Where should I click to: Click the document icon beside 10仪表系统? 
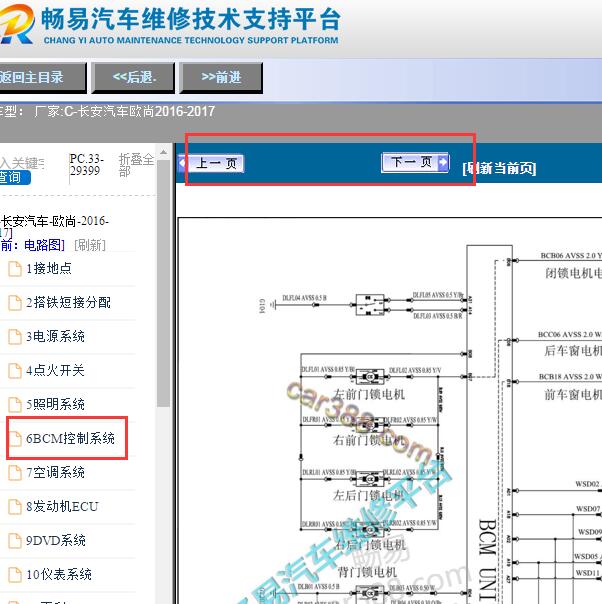[15, 575]
